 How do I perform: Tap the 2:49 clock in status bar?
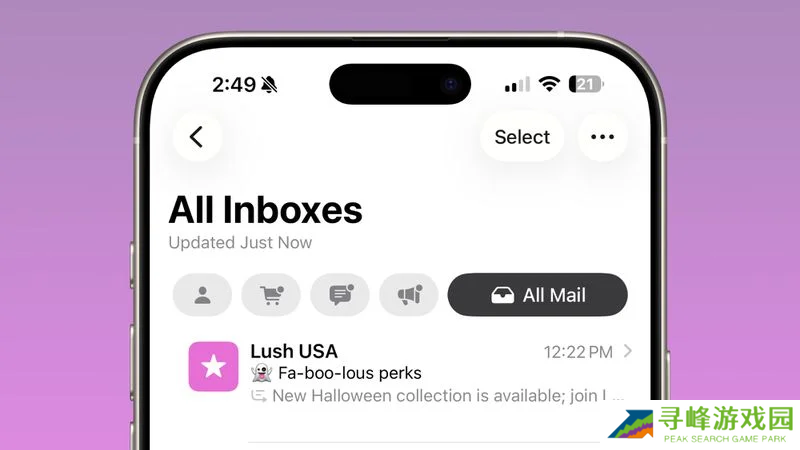pyautogui.click(x=234, y=85)
